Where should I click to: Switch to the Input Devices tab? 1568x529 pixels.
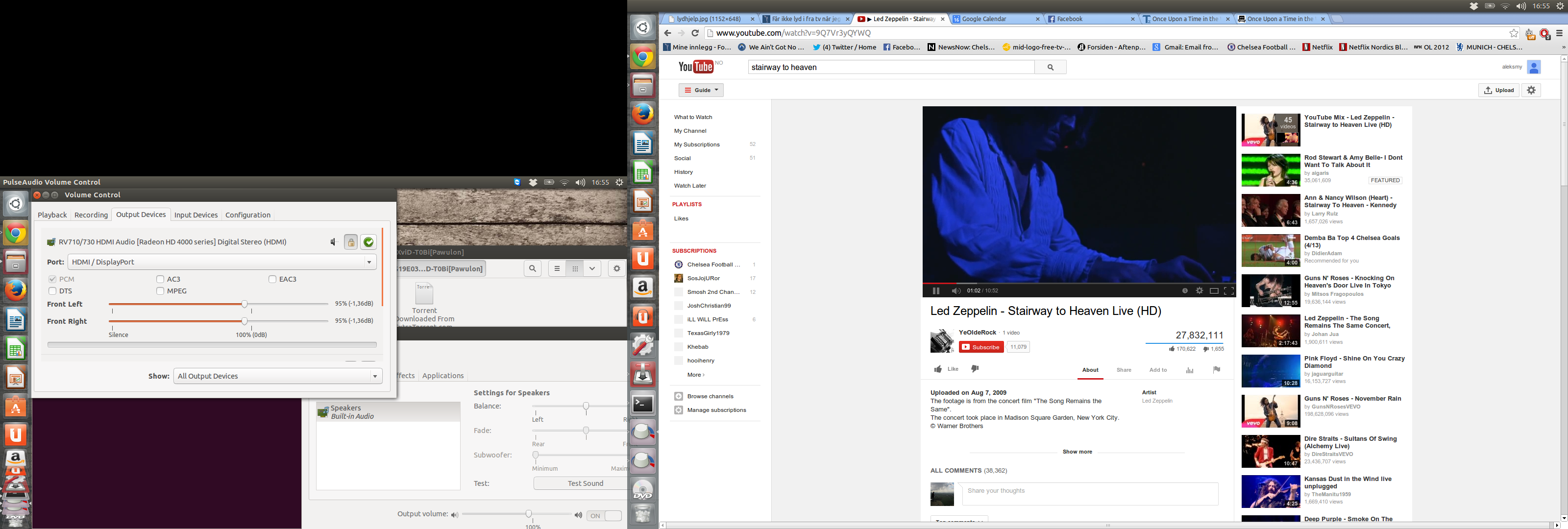(196, 215)
